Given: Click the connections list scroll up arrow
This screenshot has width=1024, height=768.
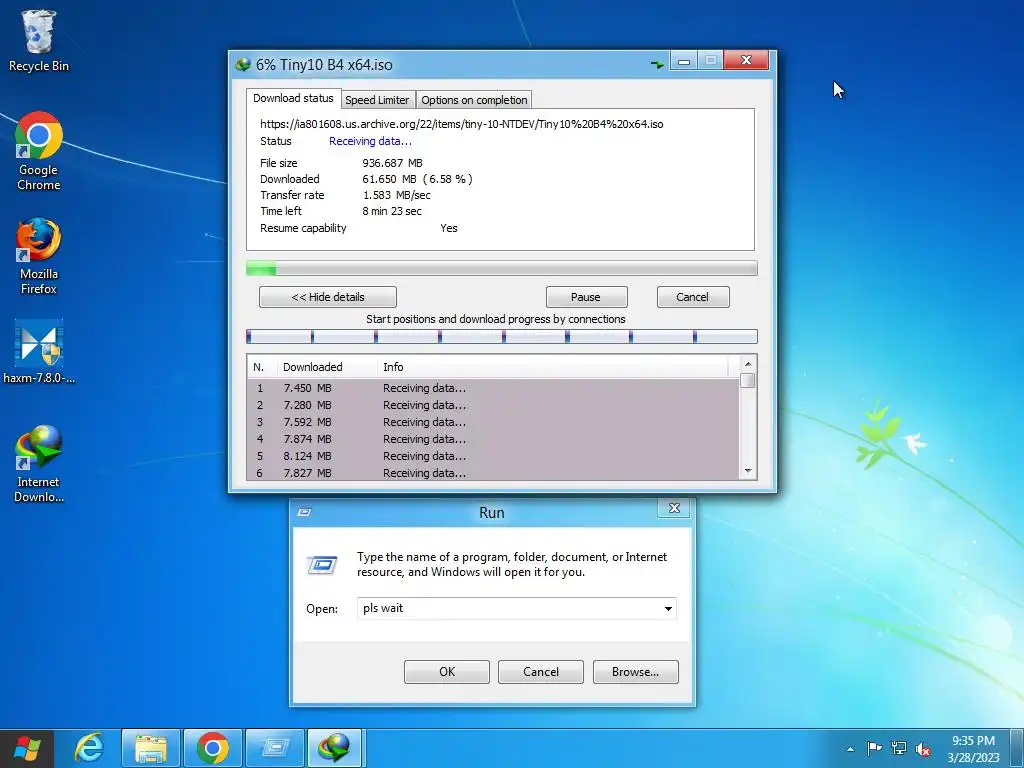Looking at the screenshot, I should 748,364.
